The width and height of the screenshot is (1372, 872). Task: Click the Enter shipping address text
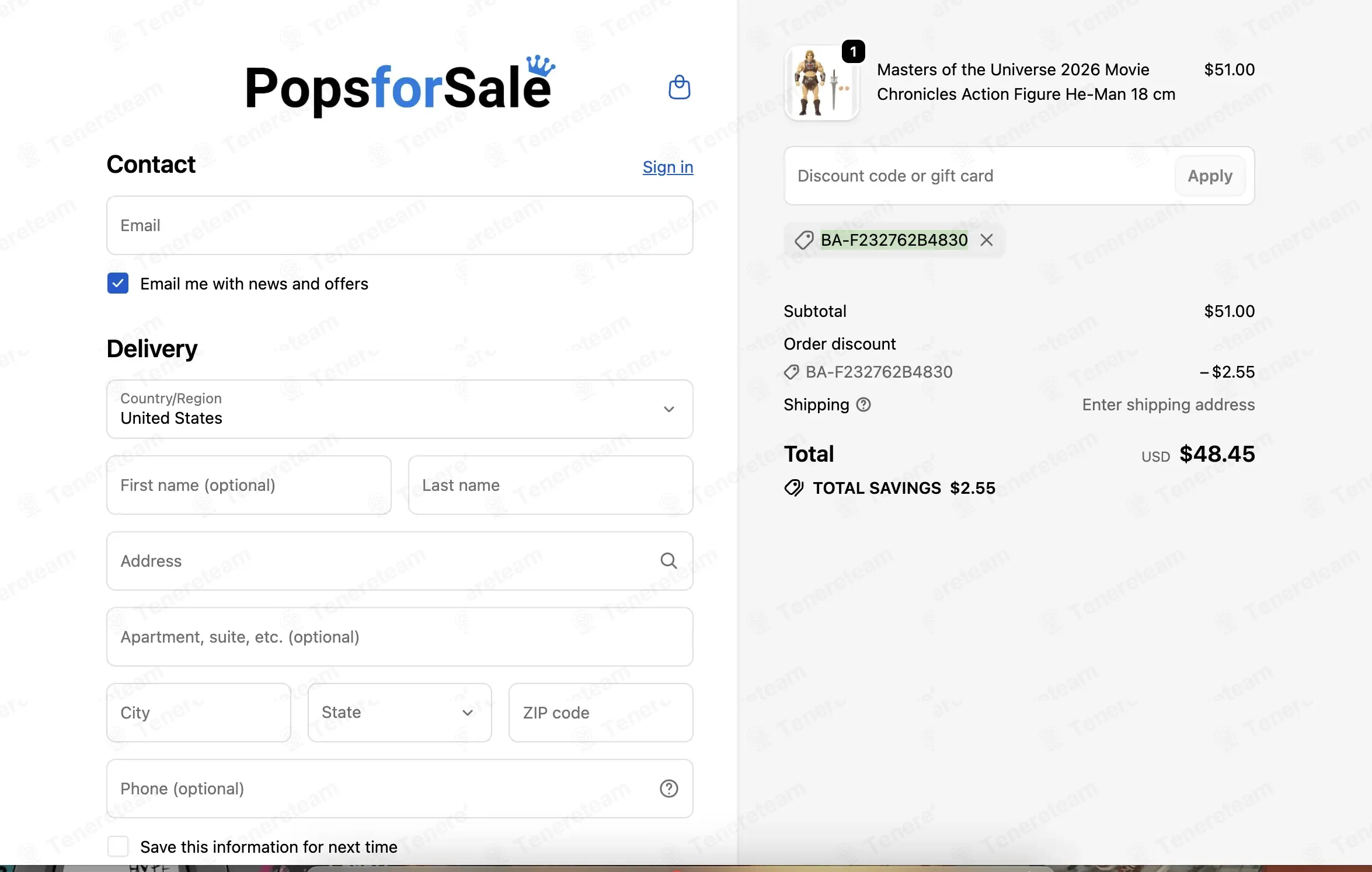[1168, 404]
